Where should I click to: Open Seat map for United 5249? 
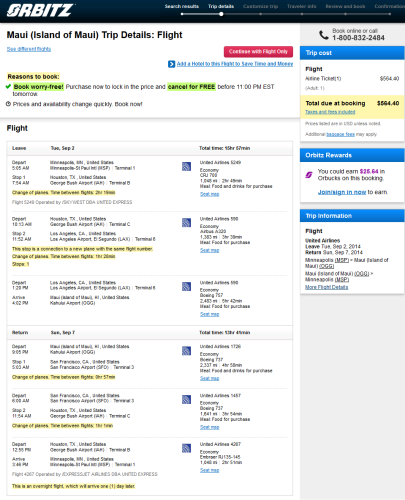coord(209,194)
